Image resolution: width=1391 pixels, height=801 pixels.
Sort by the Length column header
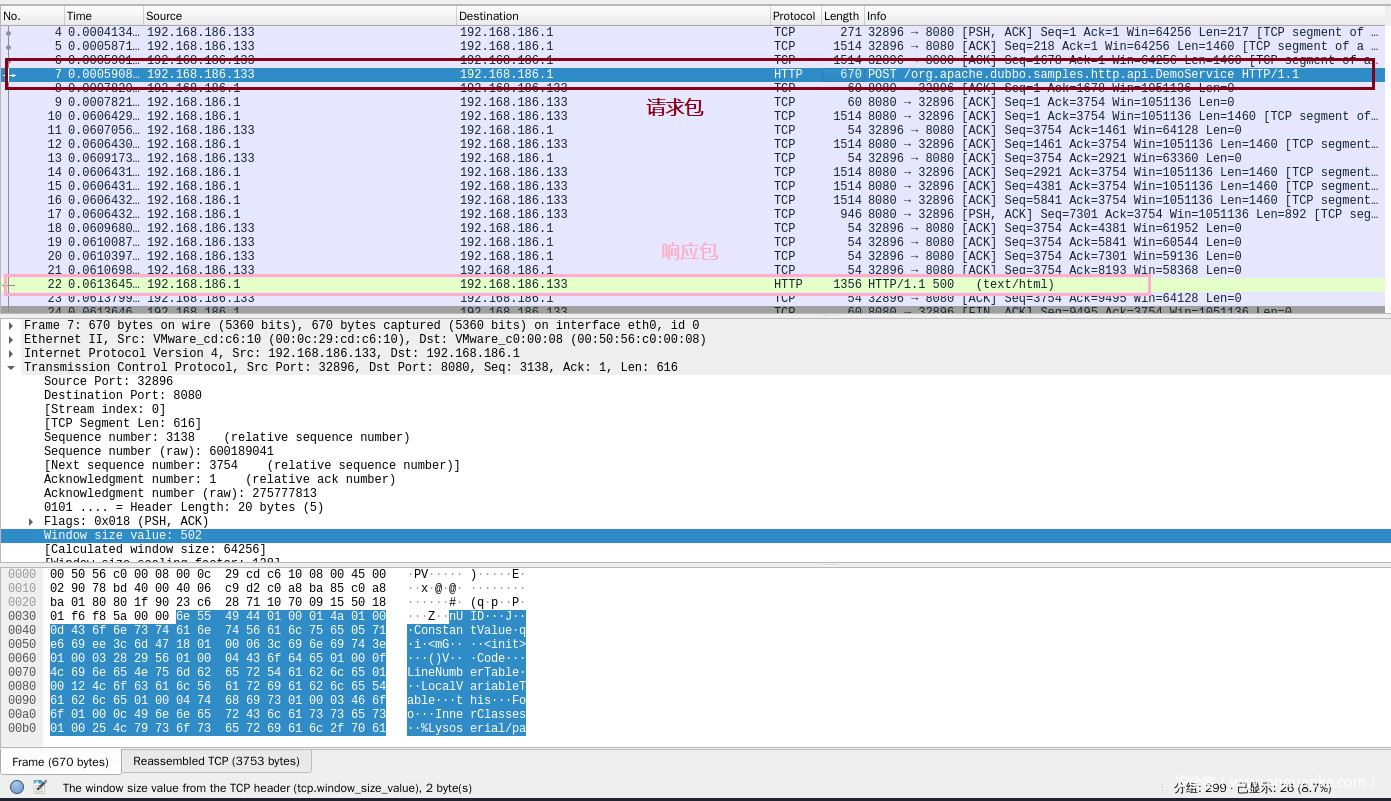[x=841, y=16]
